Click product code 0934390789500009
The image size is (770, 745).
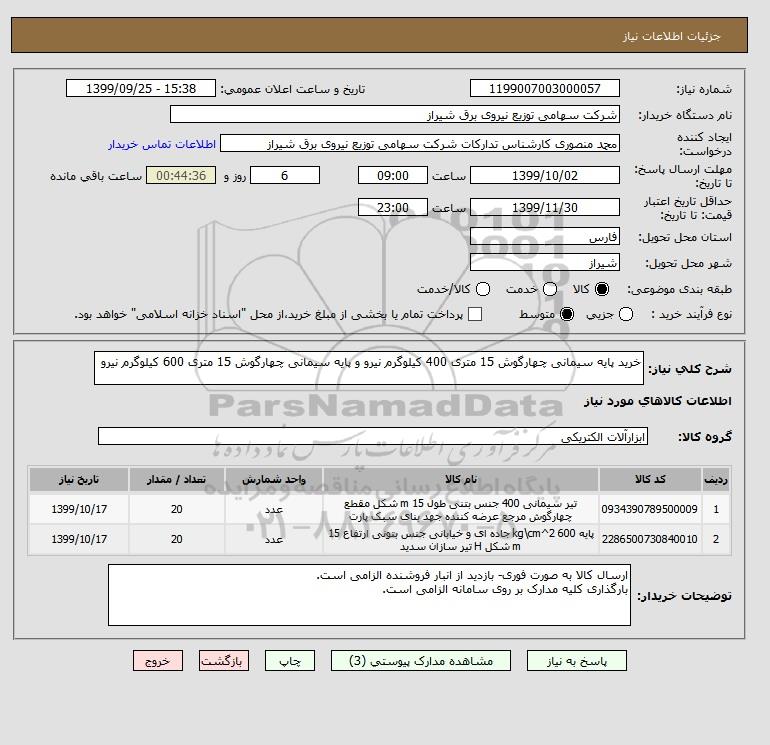(650, 509)
